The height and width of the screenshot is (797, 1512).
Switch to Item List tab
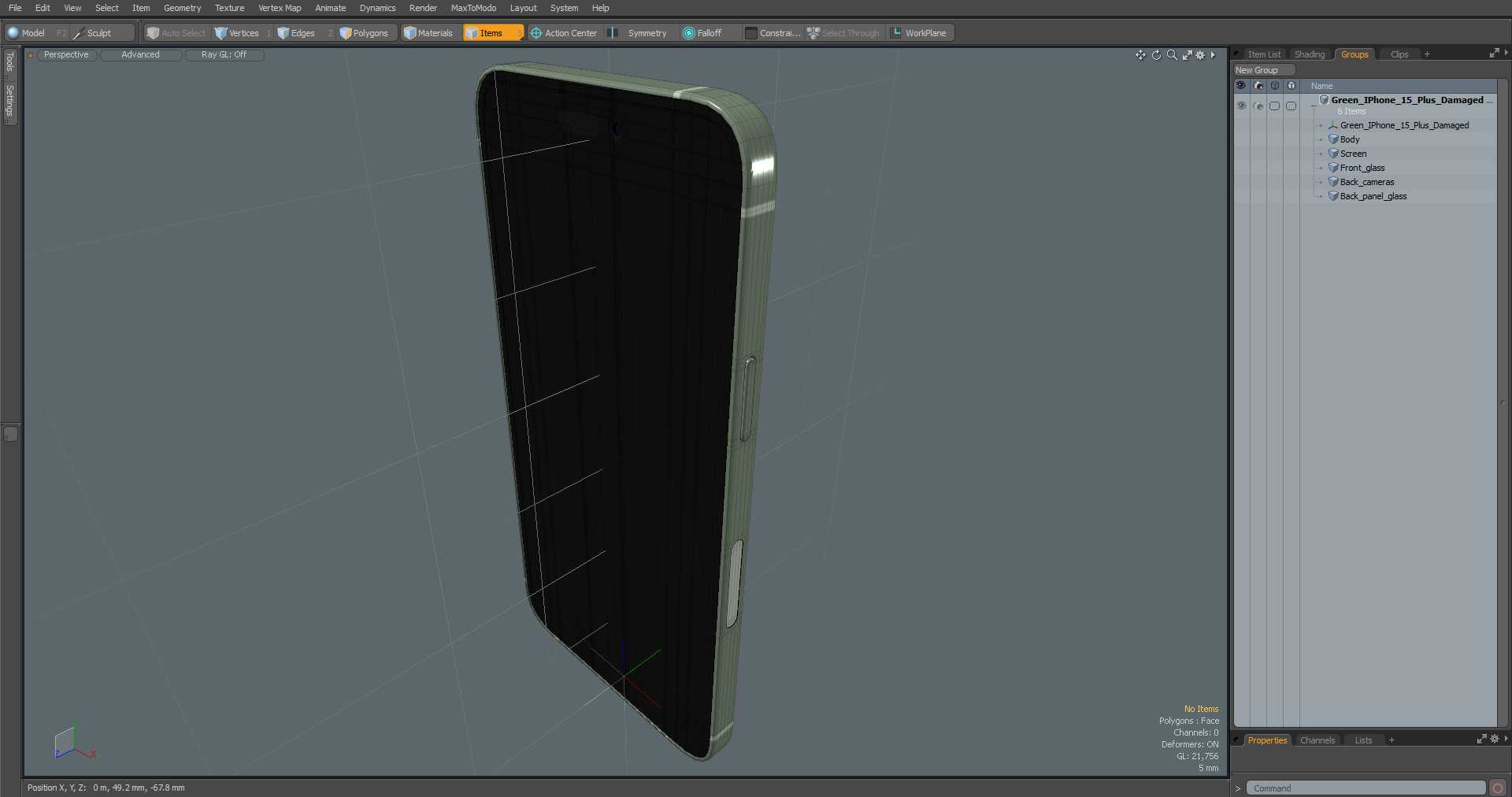point(1264,54)
